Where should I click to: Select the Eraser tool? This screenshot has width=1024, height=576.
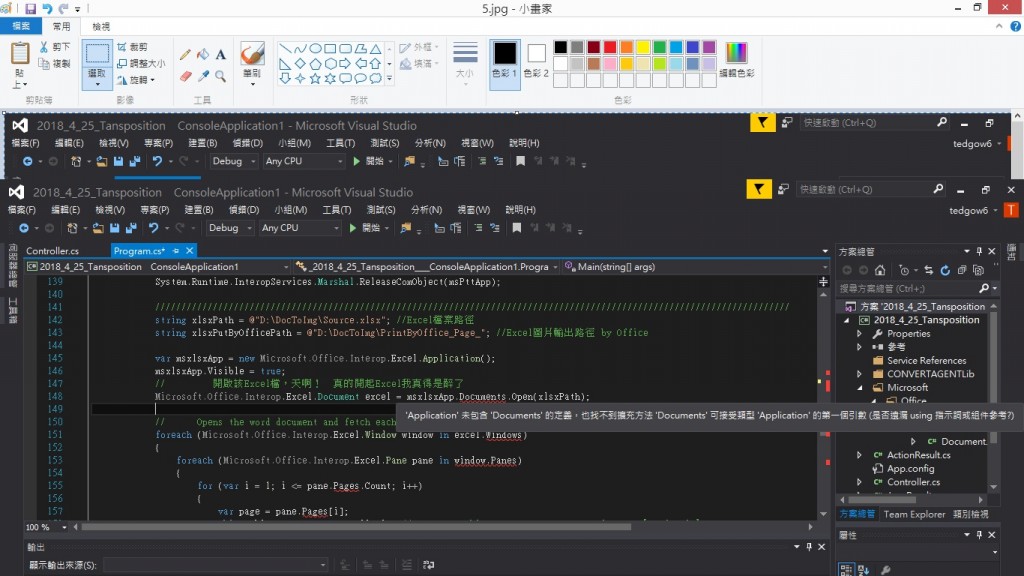pos(185,76)
